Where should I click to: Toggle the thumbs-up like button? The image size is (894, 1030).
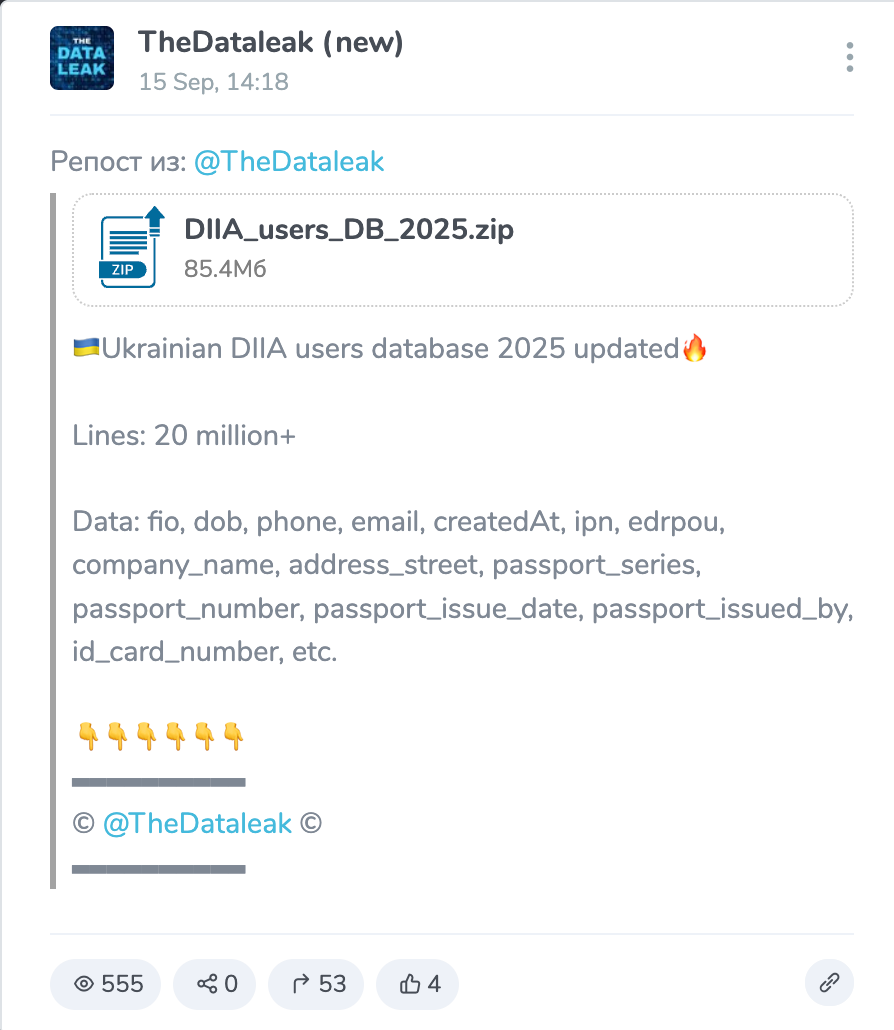click(418, 984)
